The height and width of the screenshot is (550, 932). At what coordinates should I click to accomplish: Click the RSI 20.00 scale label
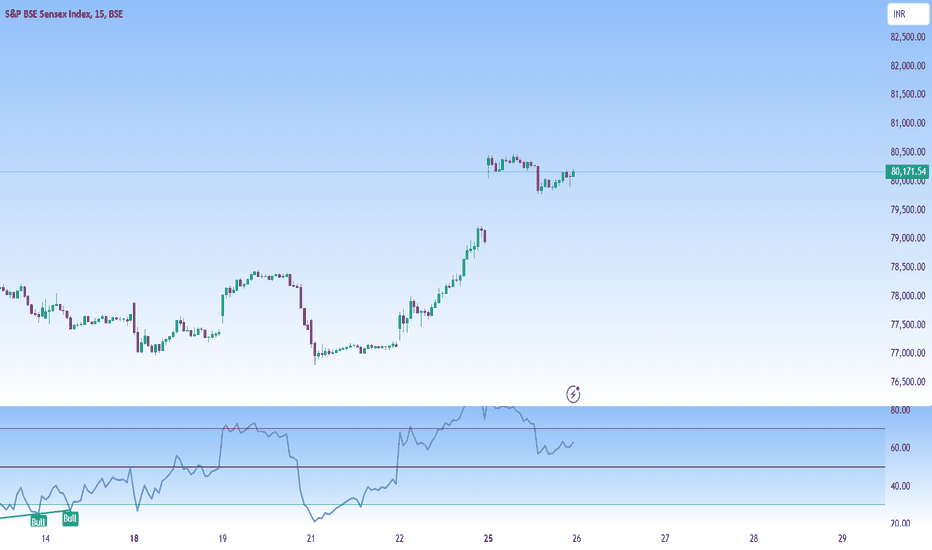tap(900, 523)
